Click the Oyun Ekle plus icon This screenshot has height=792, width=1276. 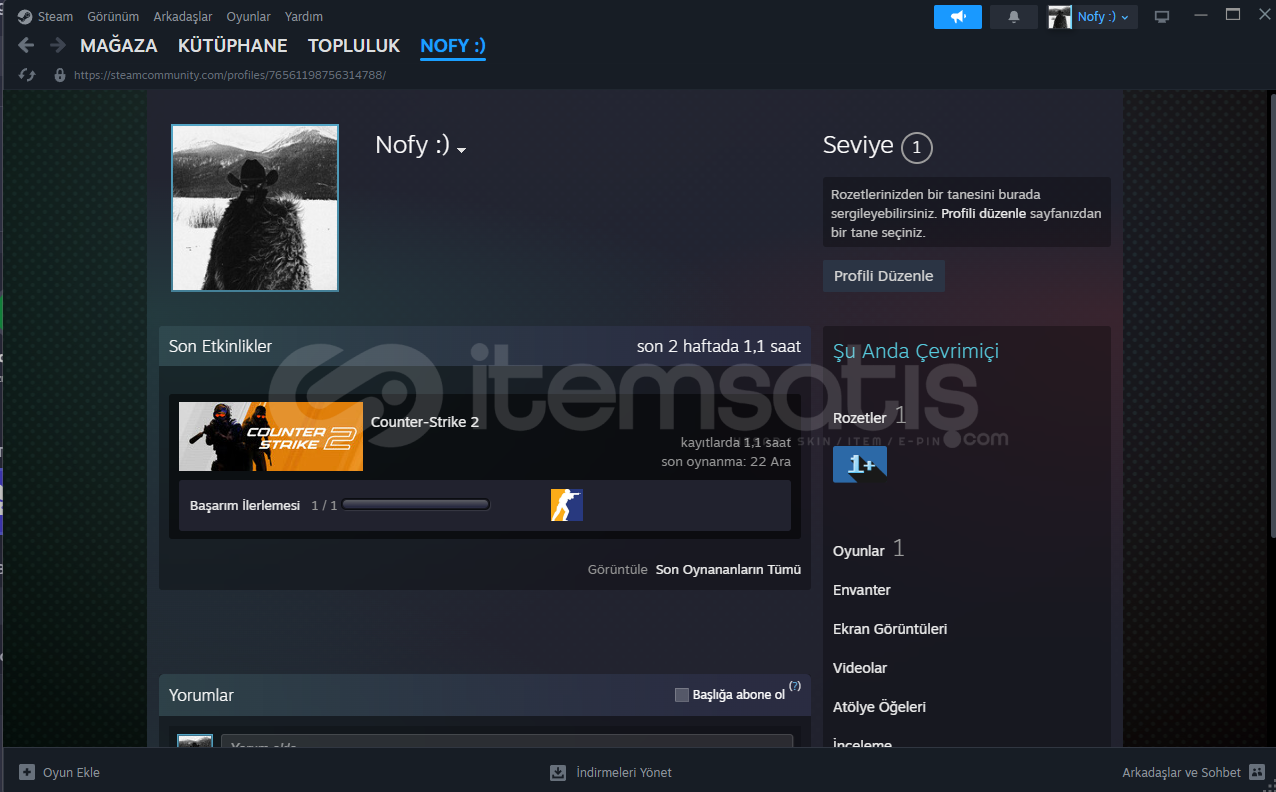point(27,772)
